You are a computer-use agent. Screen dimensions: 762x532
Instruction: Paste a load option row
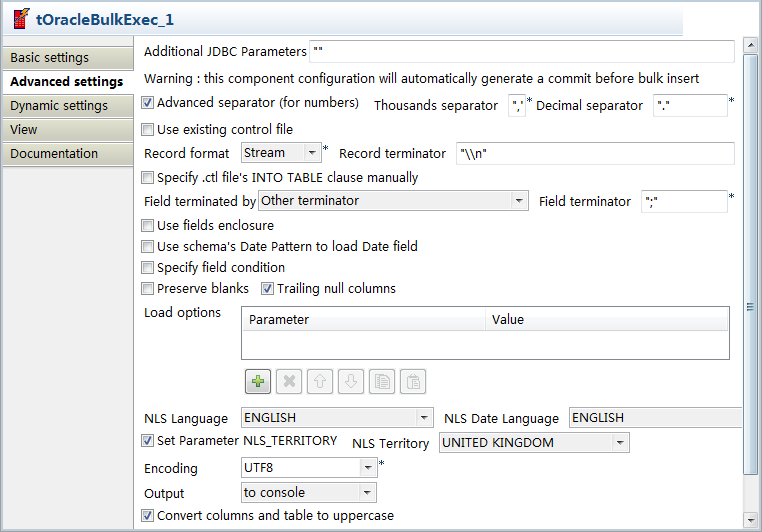pos(413,381)
